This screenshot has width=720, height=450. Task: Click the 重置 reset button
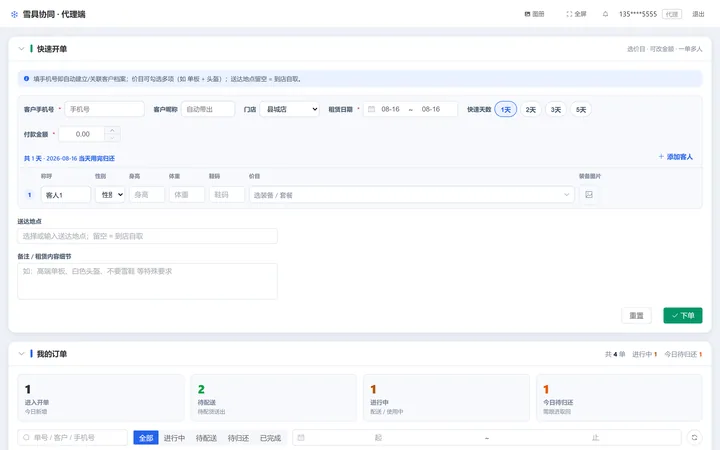[x=636, y=315]
